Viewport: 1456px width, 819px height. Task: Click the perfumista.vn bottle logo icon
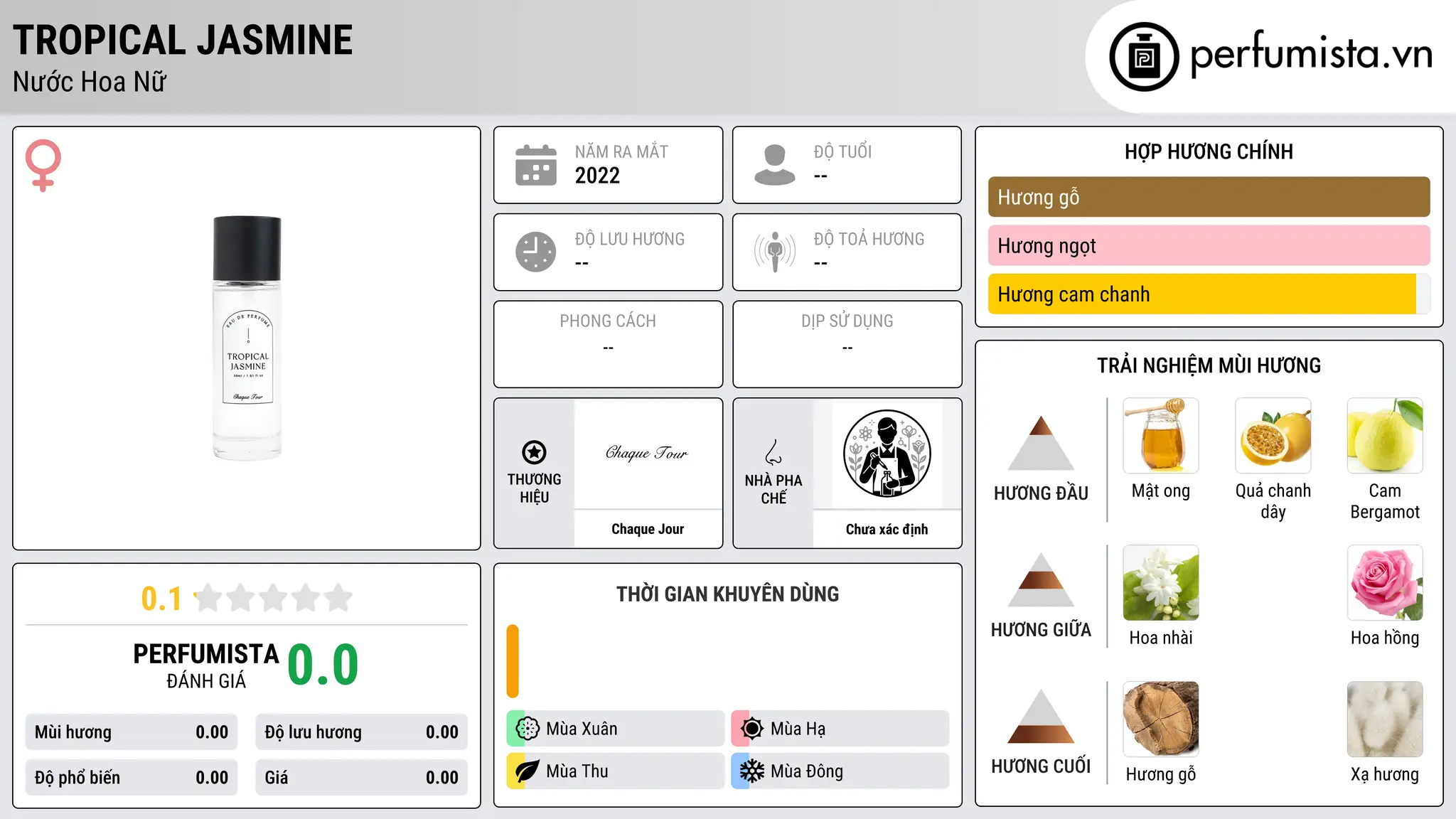1144,57
